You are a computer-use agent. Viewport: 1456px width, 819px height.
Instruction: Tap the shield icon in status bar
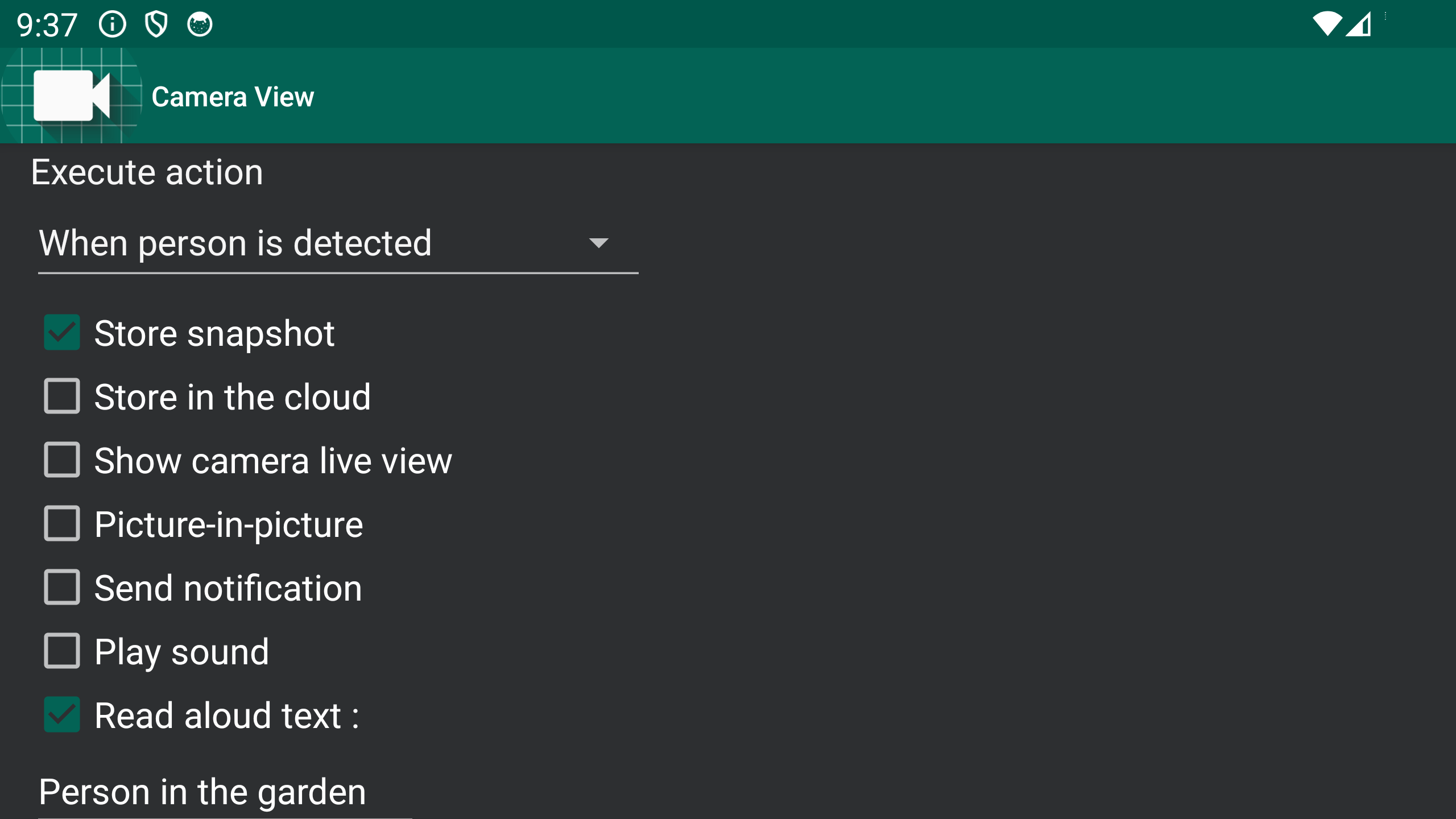click(156, 24)
